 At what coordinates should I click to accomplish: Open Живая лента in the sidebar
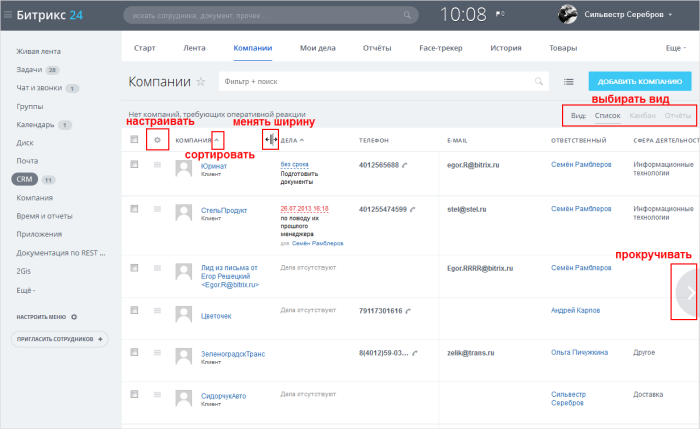pos(38,51)
